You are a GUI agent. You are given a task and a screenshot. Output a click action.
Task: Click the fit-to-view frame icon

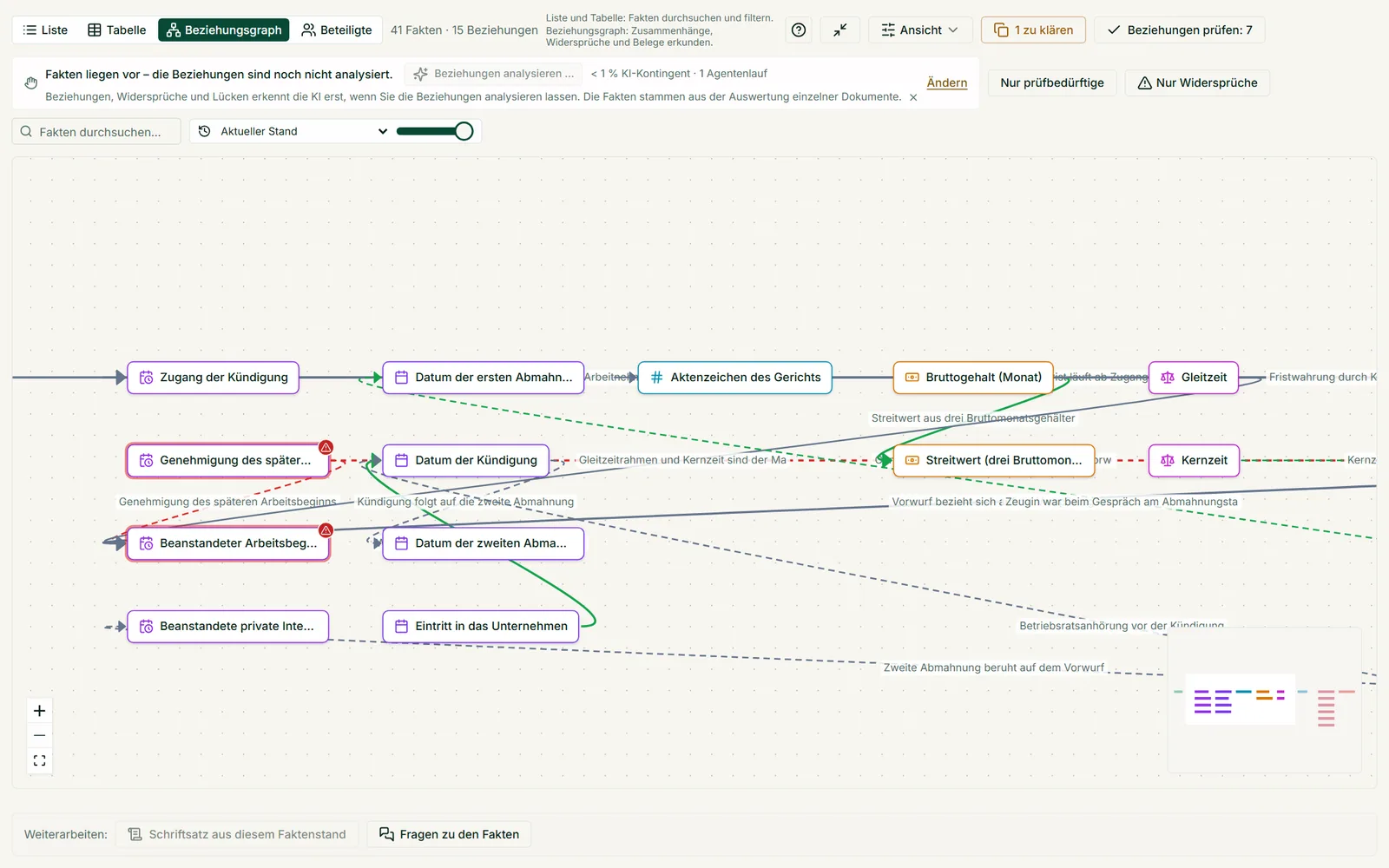[40, 760]
